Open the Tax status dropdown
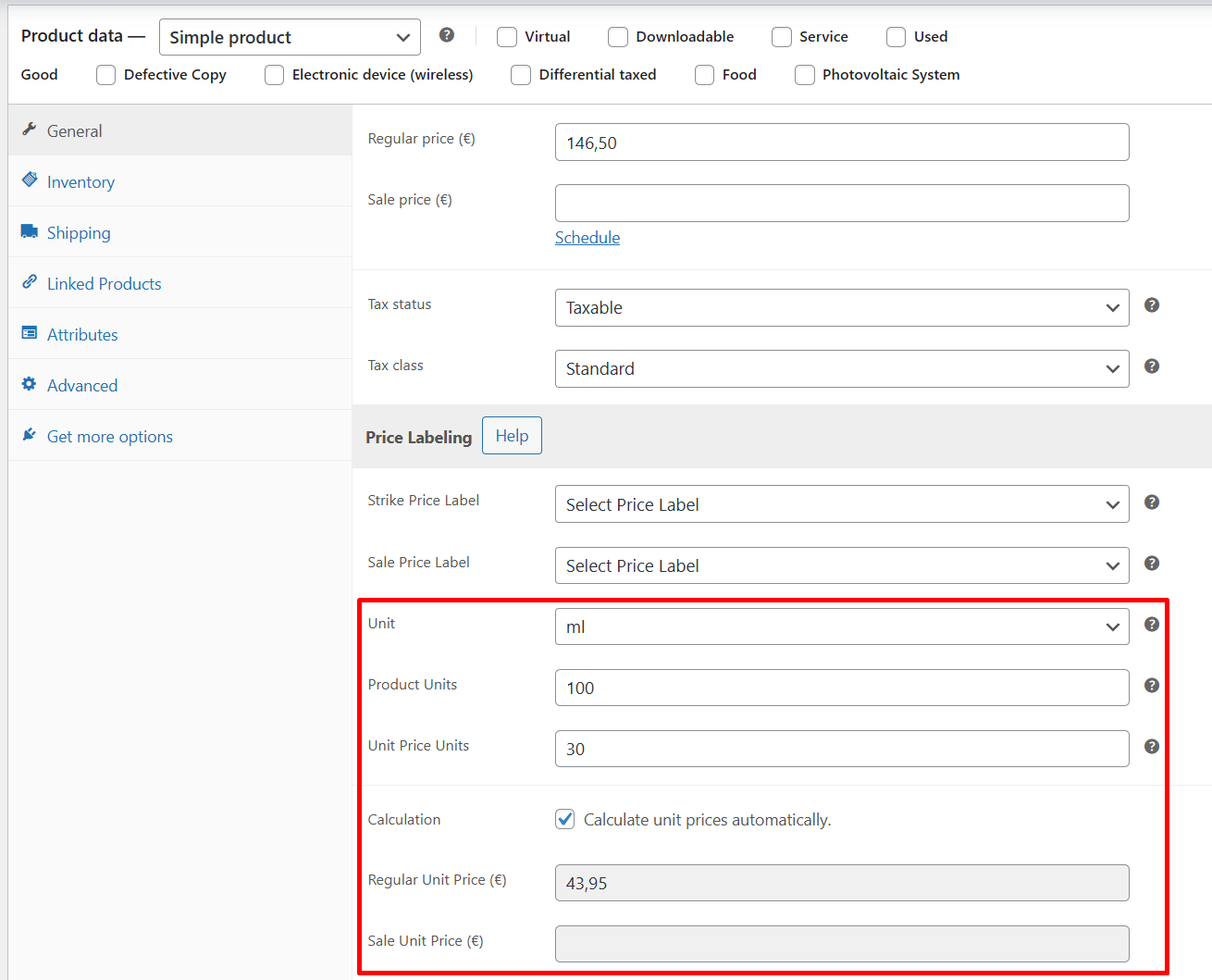This screenshot has height=980, width=1212. click(842, 307)
